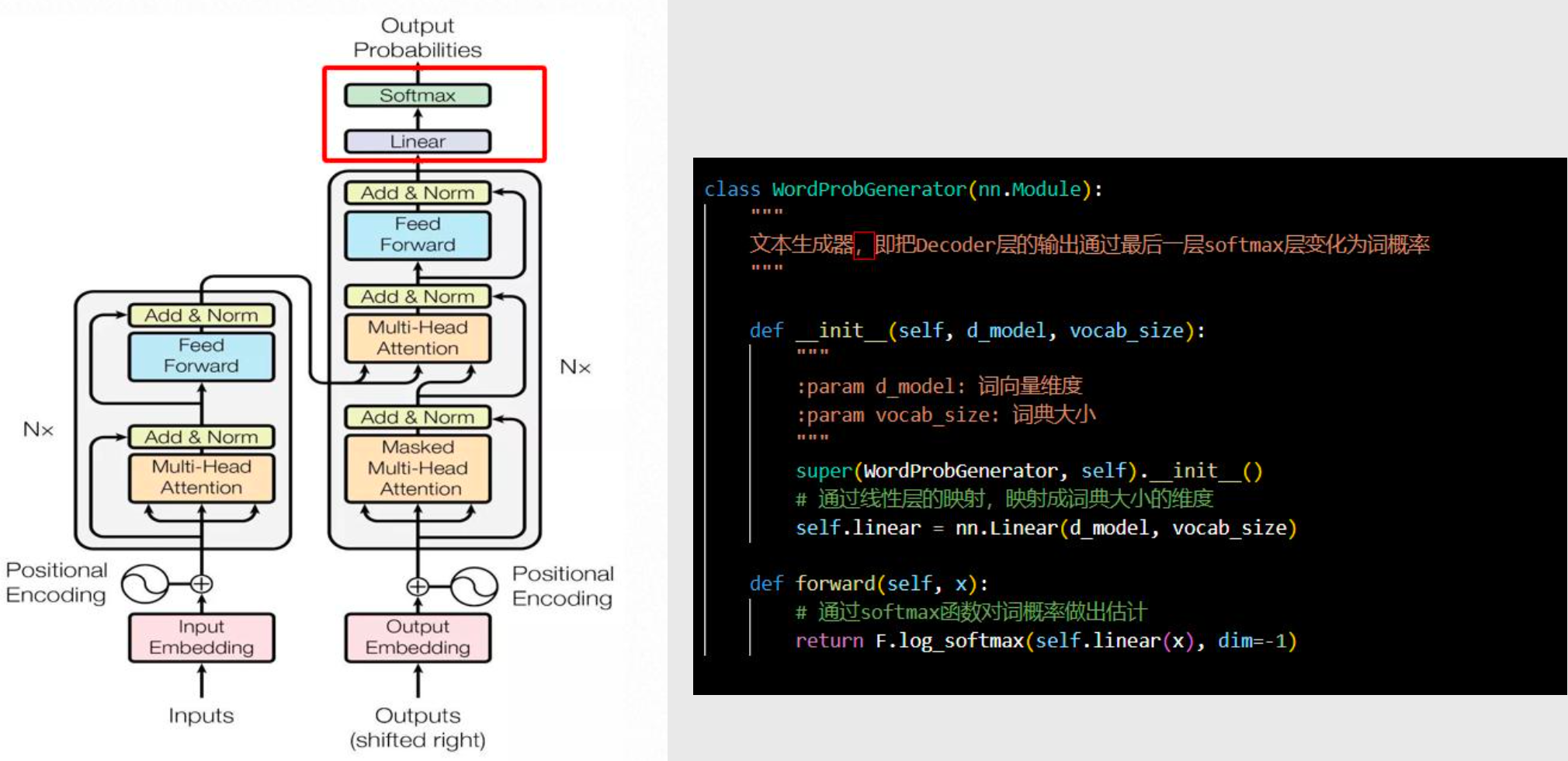Image resolution: width=1568 pixels, height=761 pixels.
Task: Click the docstring line mentioning Decoder and softmax
Action: pyautogui.click(x=1090, y=245)
